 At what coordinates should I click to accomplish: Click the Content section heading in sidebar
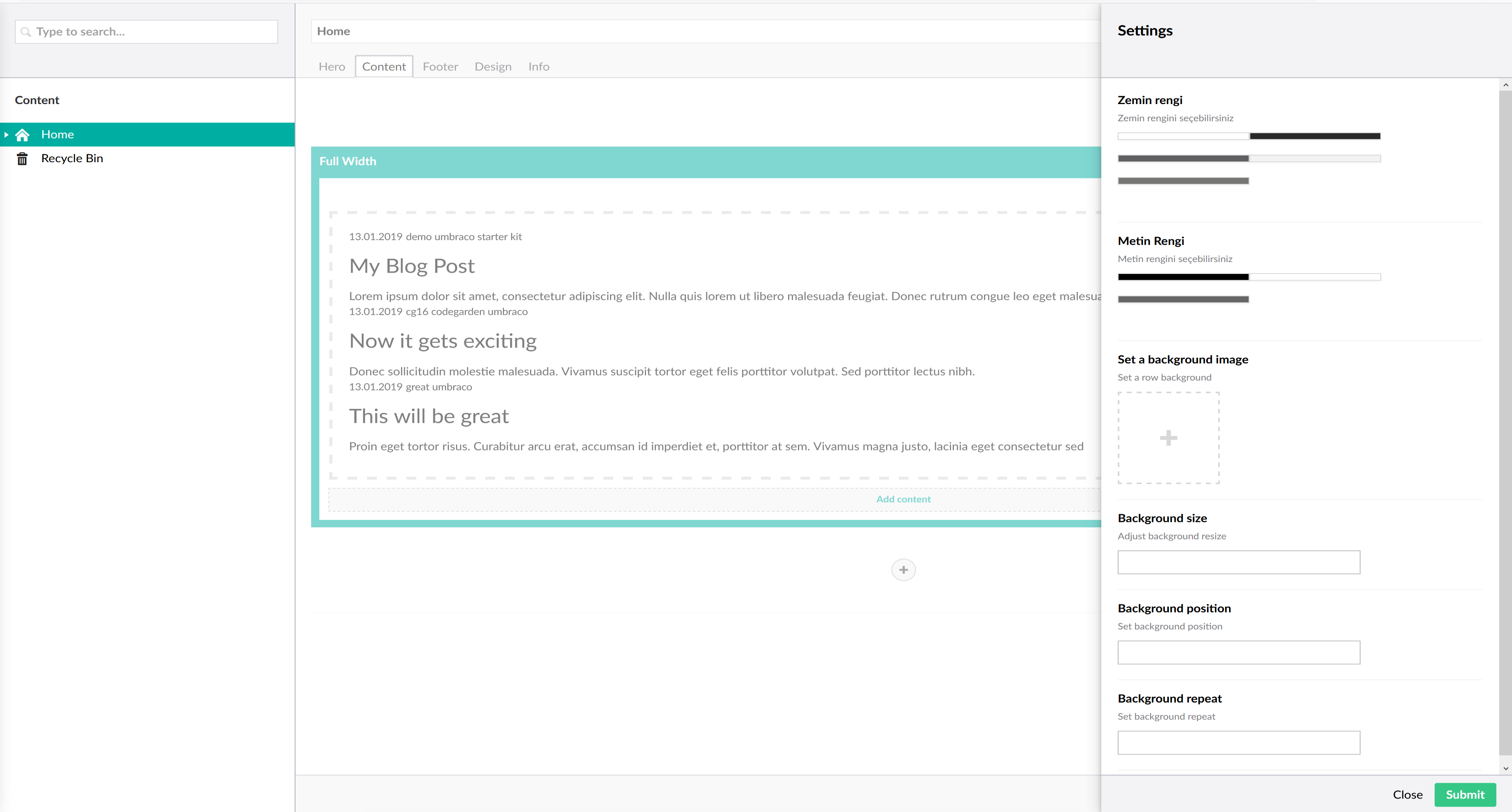pos(37,100)
